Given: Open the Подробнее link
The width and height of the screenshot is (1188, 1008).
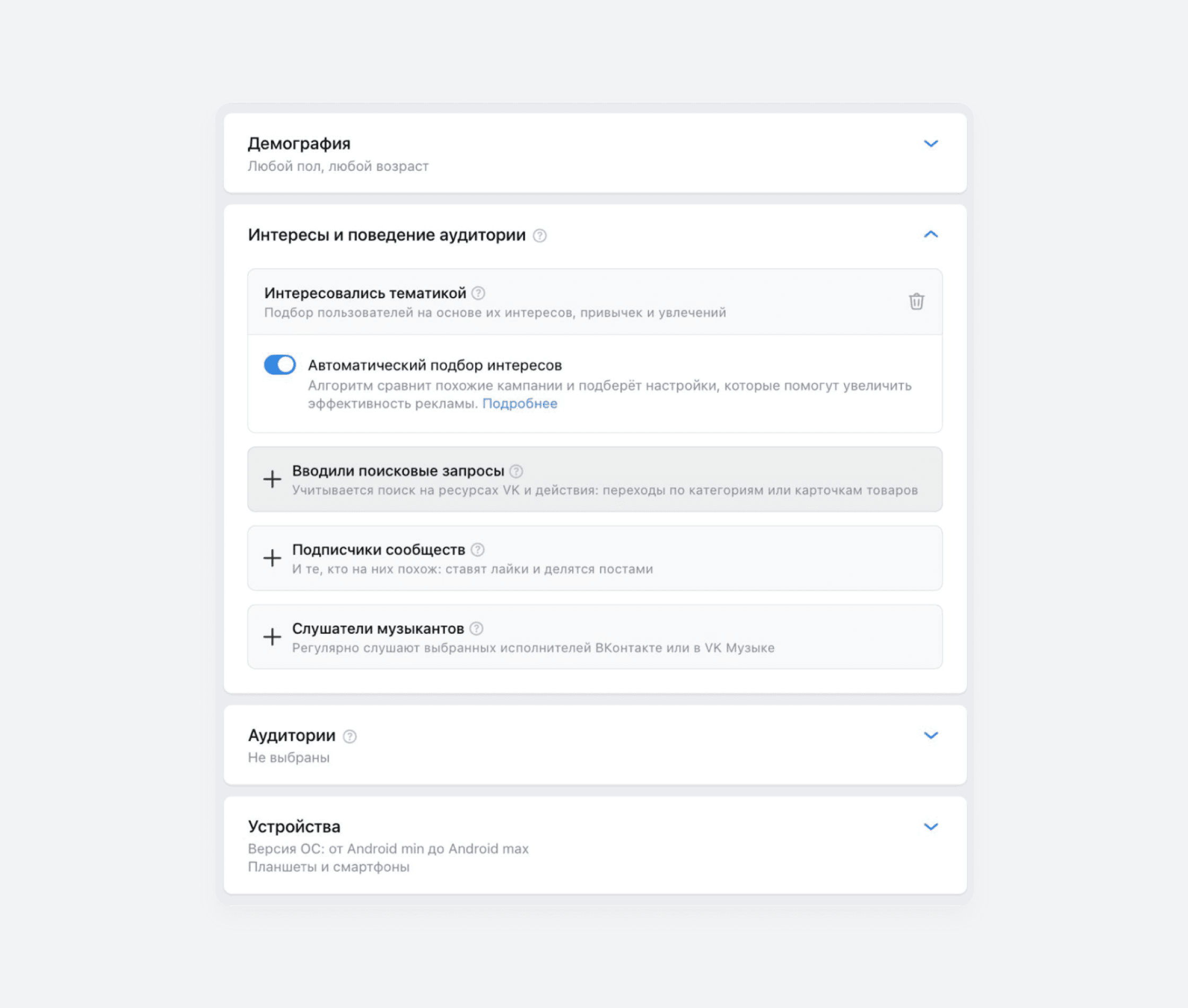Looking at the screenshot, I should point(519,403).
